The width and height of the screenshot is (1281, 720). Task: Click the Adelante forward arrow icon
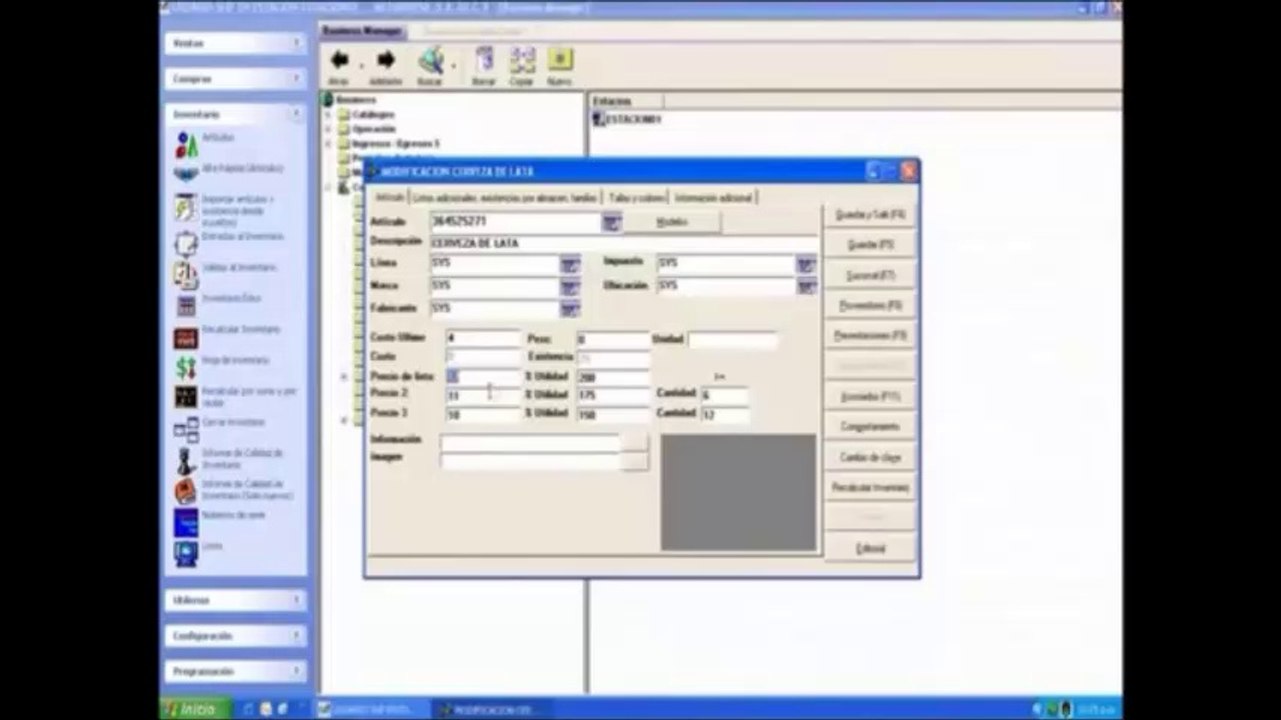coord(386,61)
